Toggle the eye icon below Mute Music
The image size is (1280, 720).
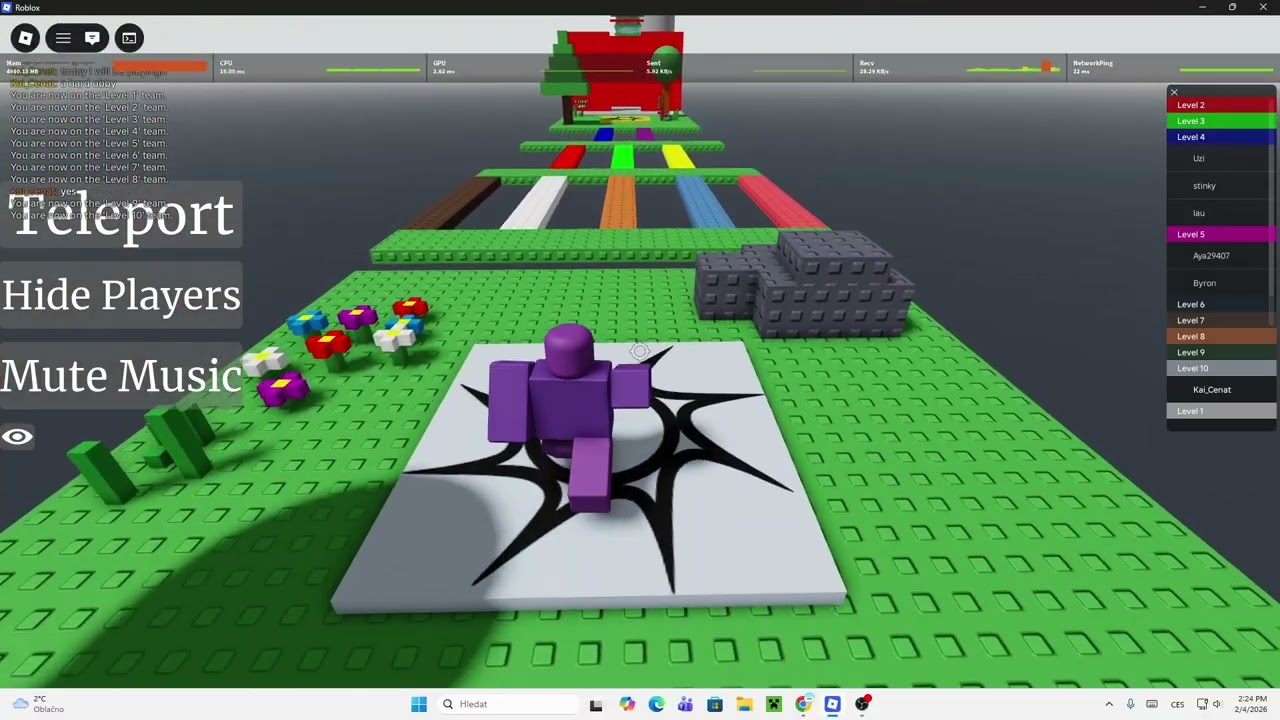17,437
